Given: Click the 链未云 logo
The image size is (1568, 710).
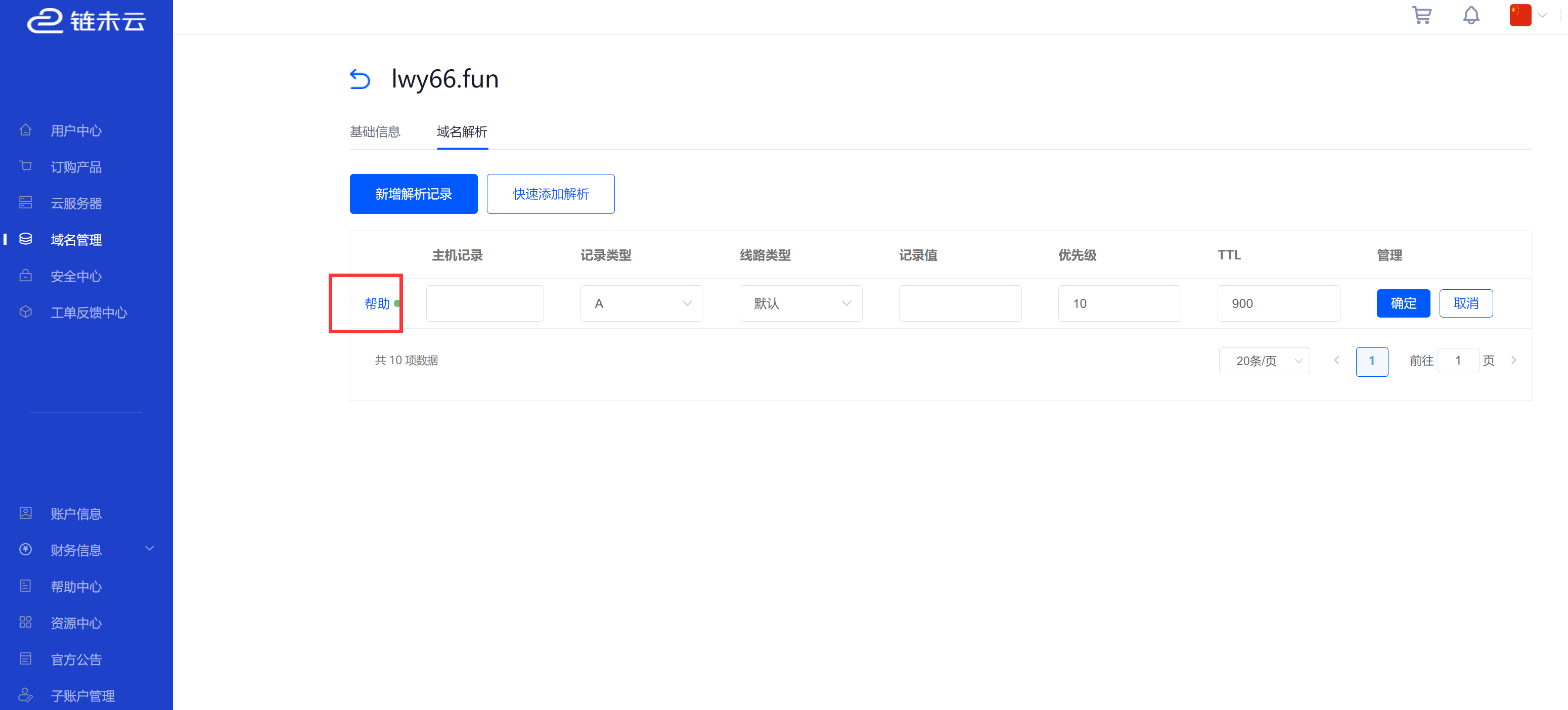Looking at the screenshot, I should click(86, 21).
